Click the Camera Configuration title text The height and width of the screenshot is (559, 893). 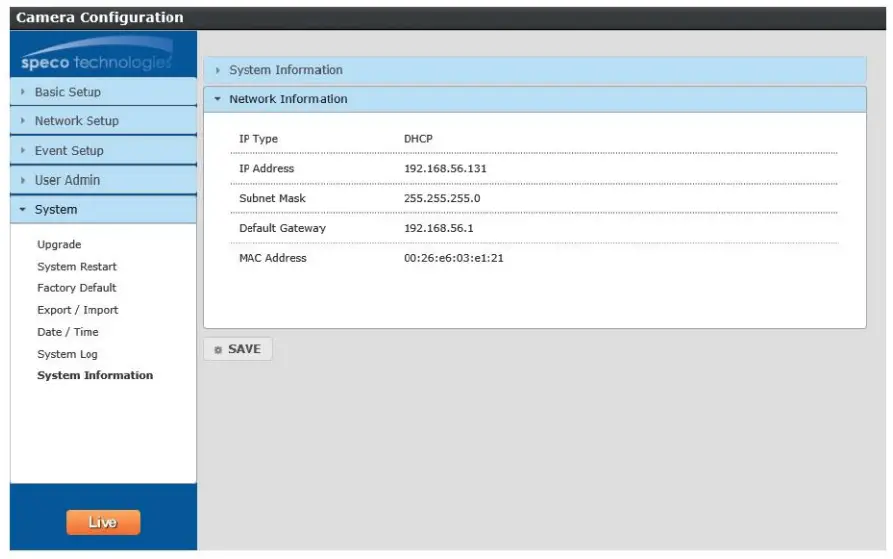click(x=100, y=18)
